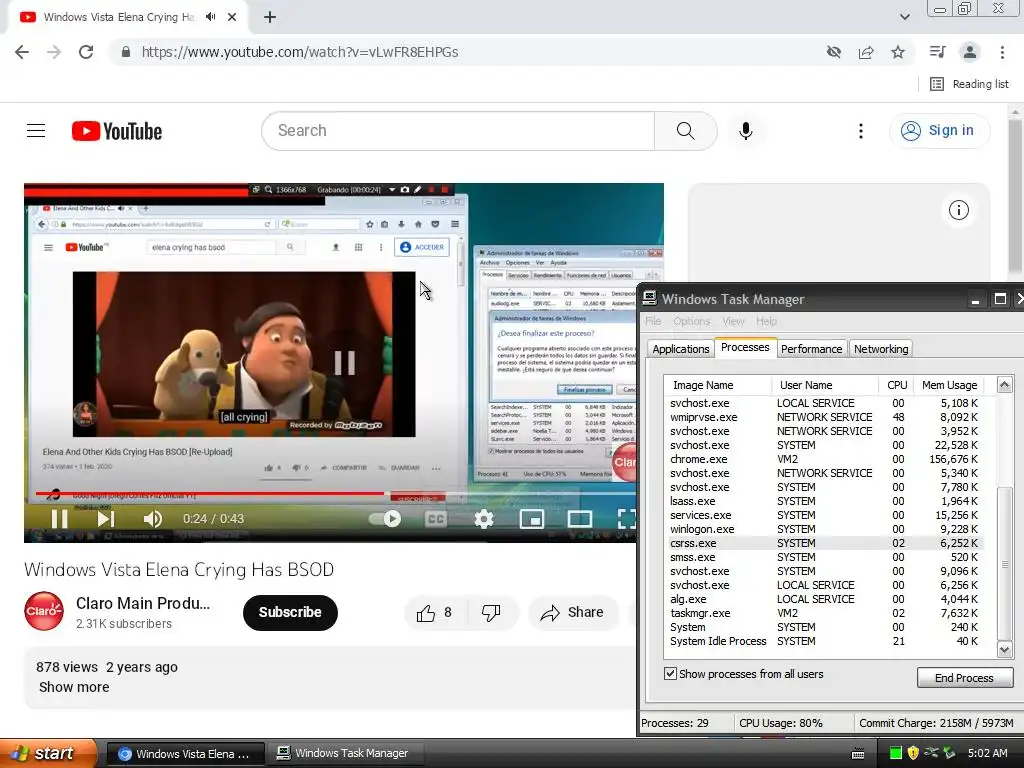This screenshot has width=1024, height=768.
Task: Switch to the Performance tab
Action: (x=811, y=349)
